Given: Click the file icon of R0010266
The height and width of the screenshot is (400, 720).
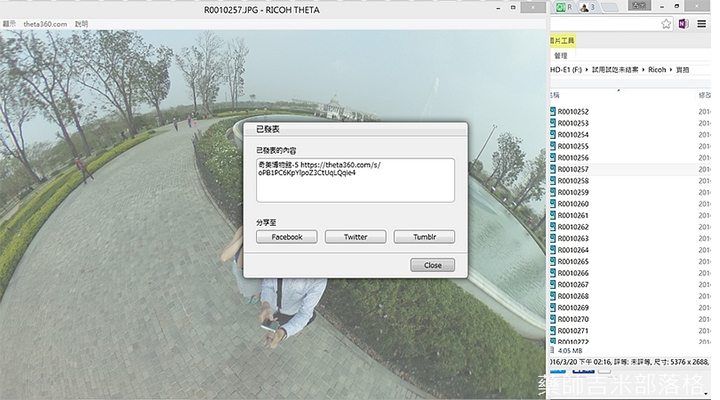Looking at the screenshot, I should pyautogui.click(x=553, y=273).
